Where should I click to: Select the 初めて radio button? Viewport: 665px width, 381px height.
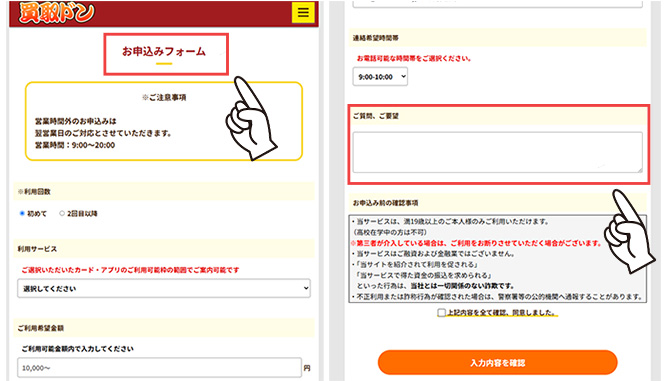(x=22, y=213)
